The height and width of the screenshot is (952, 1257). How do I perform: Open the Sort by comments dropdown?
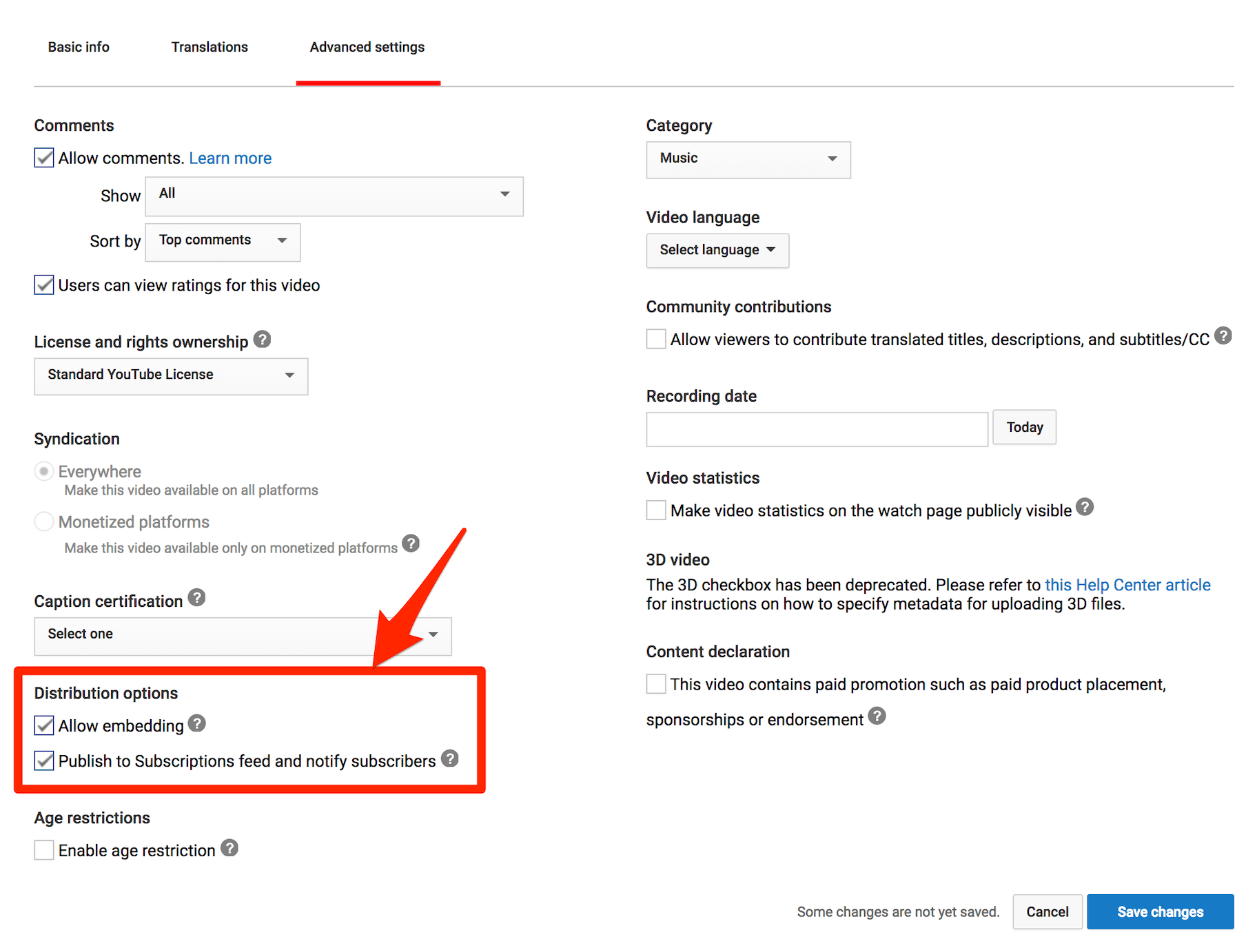coord(222,242)
